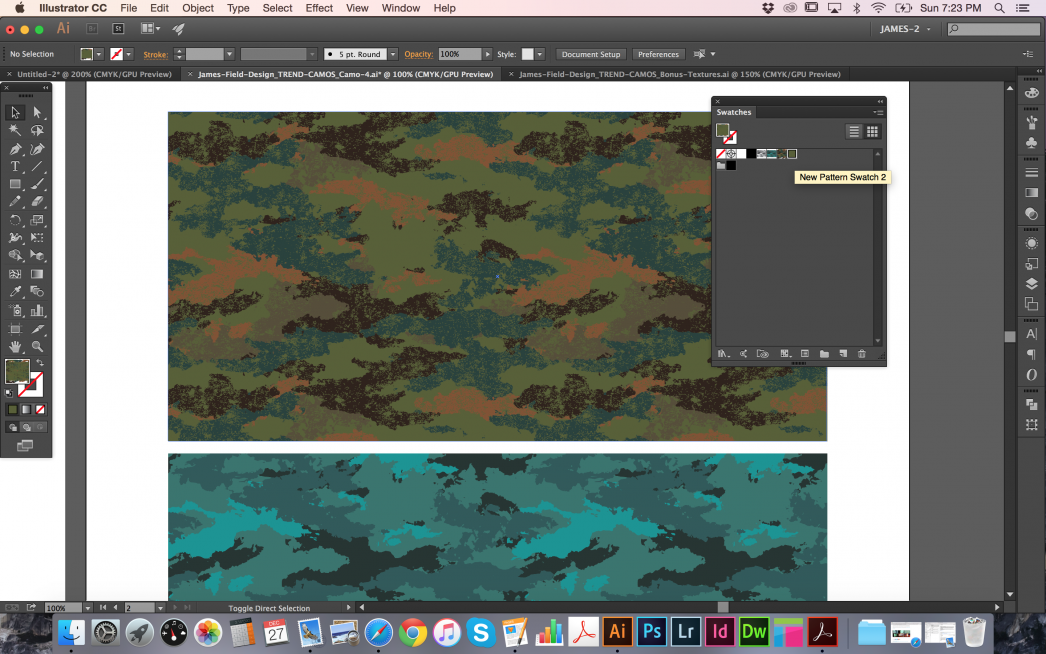Open the Effect menu
The width and height of the screenshot is (1046, 654).
(x=318, y=8)
